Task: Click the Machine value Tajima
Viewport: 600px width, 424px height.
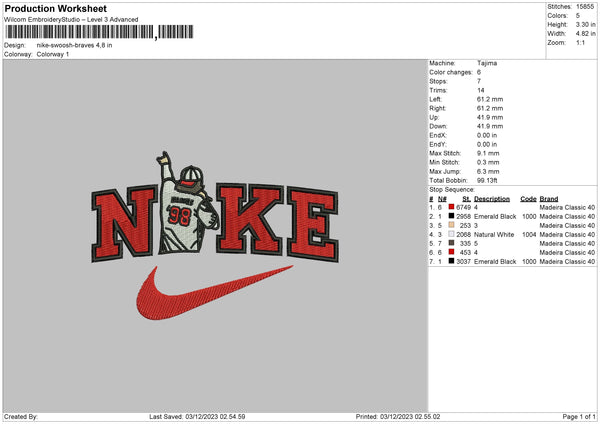Action: click(x=487, y=63)
